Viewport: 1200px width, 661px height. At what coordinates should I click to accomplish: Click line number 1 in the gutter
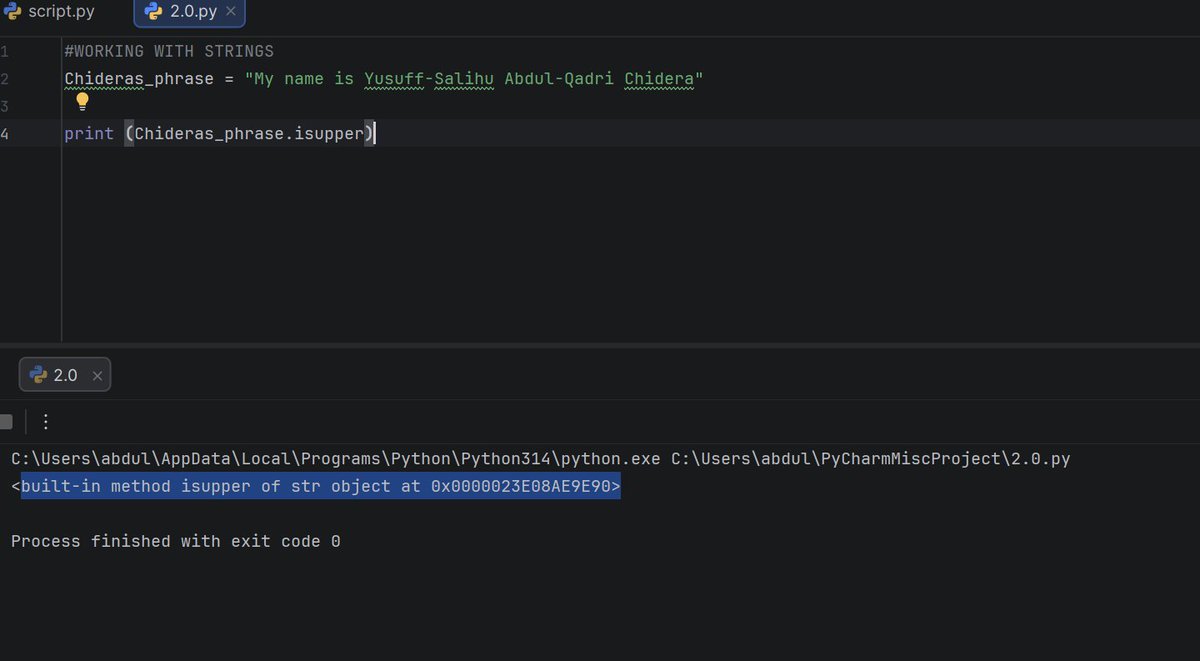[5, 51]
